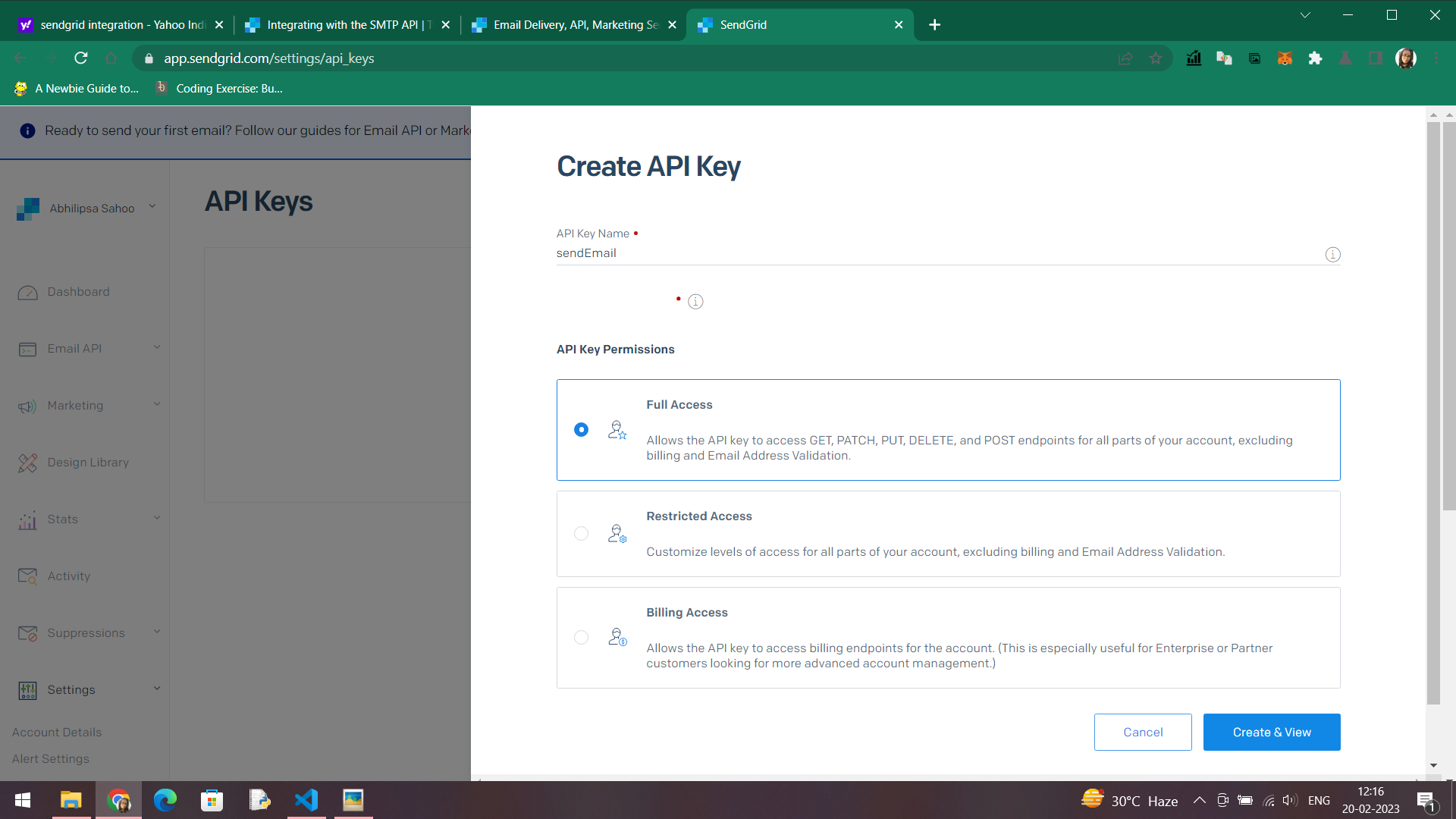Show hidden system tray icons
The image size is (1456, 819).
tap(1200, 800)
